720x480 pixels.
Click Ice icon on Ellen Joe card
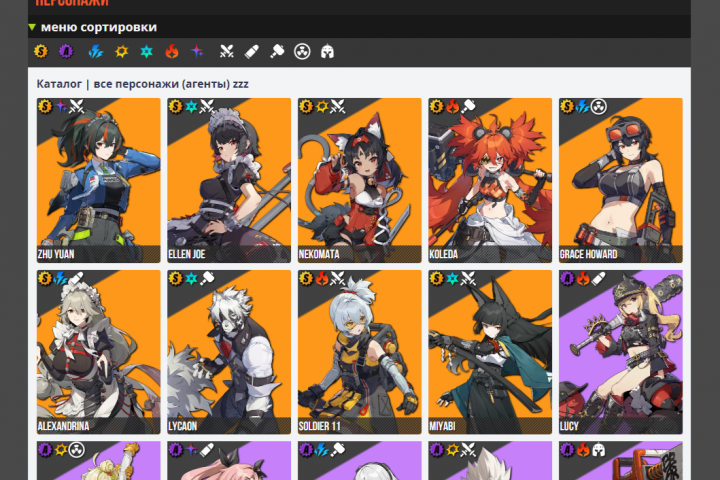pos(191,107)
